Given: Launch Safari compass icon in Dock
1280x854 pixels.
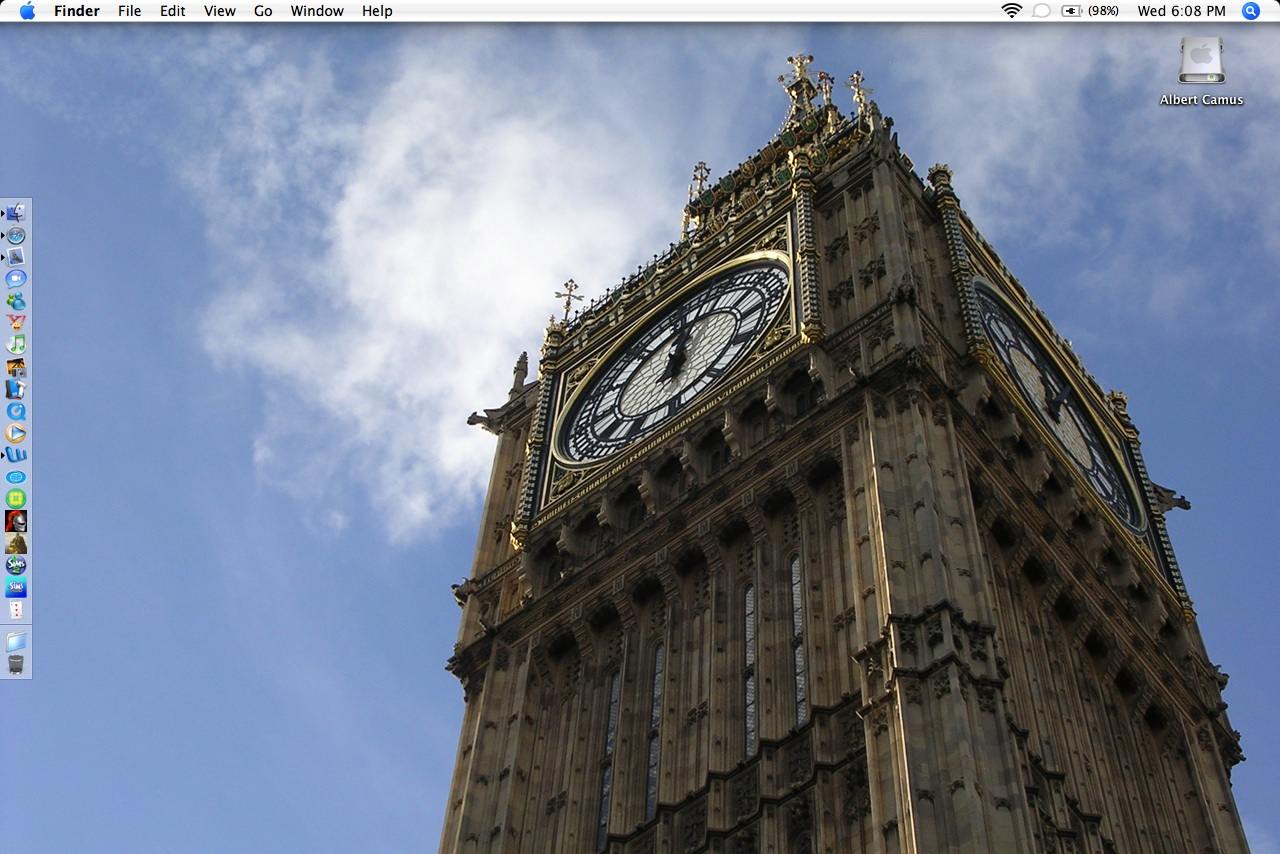Looking at the screenshot, I should click(16, 235).
